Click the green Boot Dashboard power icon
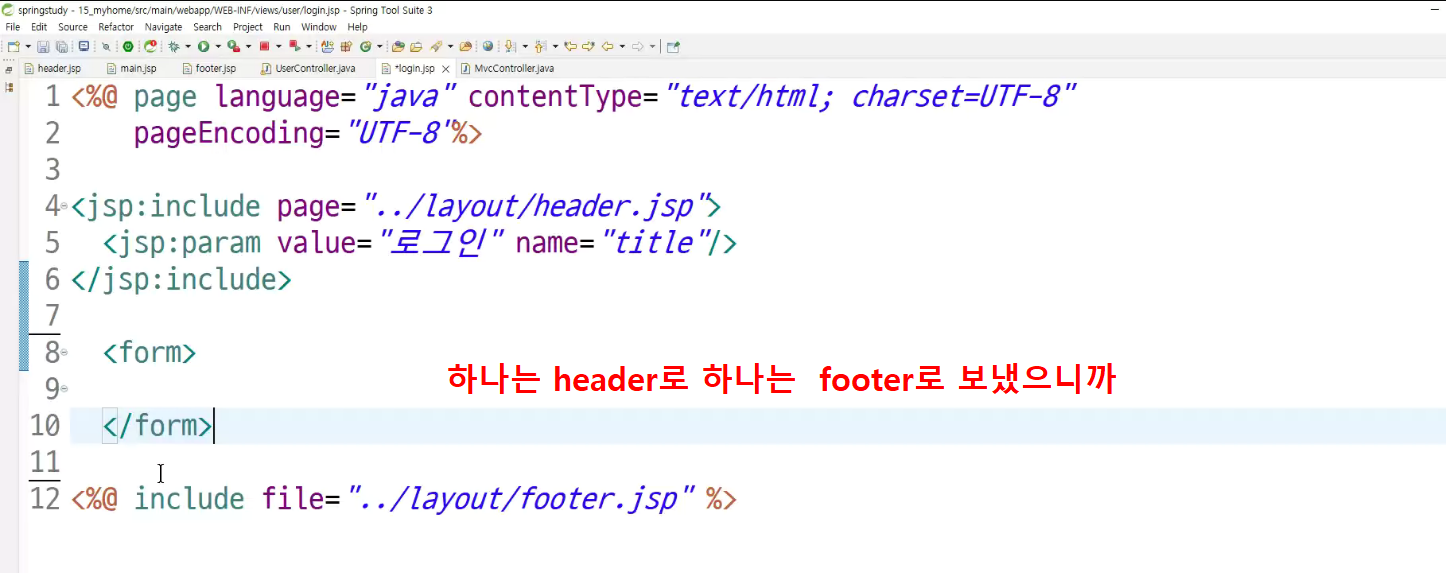 128,46
